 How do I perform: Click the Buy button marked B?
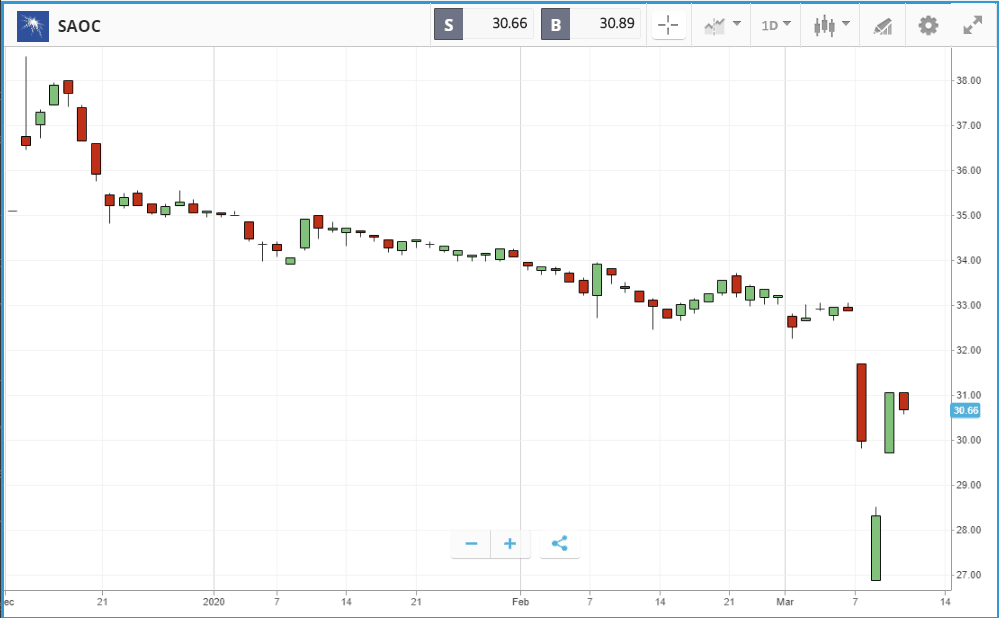556,25
